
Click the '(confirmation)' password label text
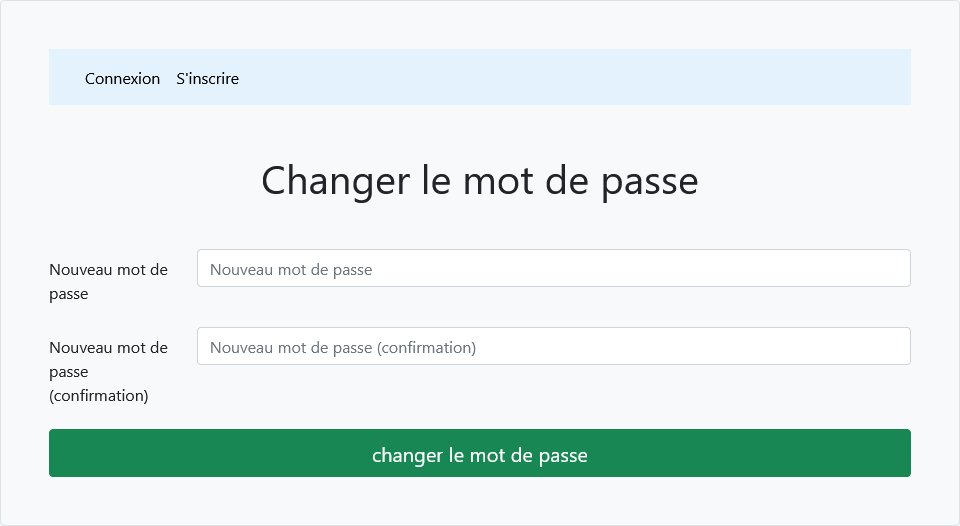[99, 395]
